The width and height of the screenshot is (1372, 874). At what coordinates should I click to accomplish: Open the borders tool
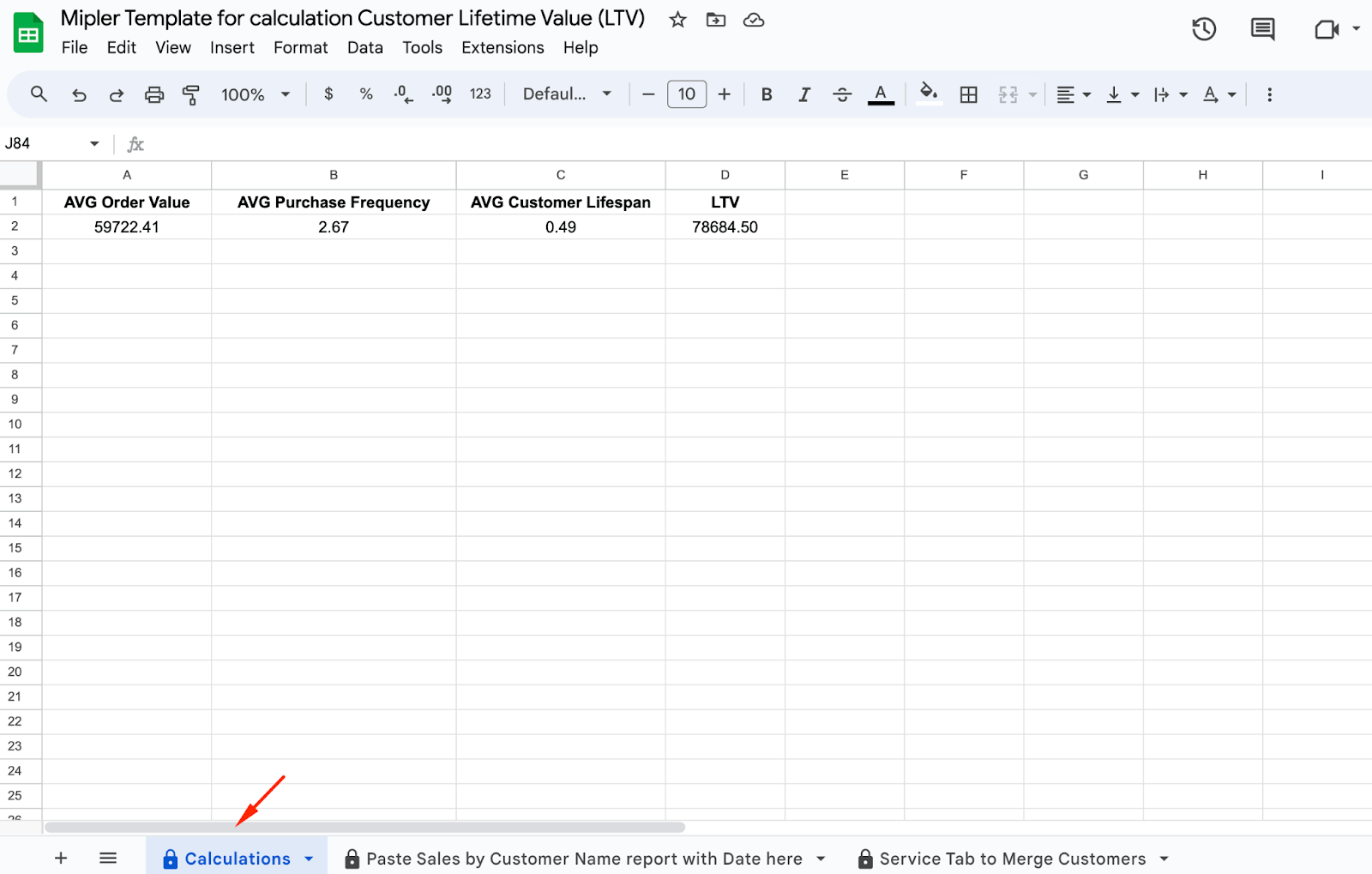pos(968,94)
